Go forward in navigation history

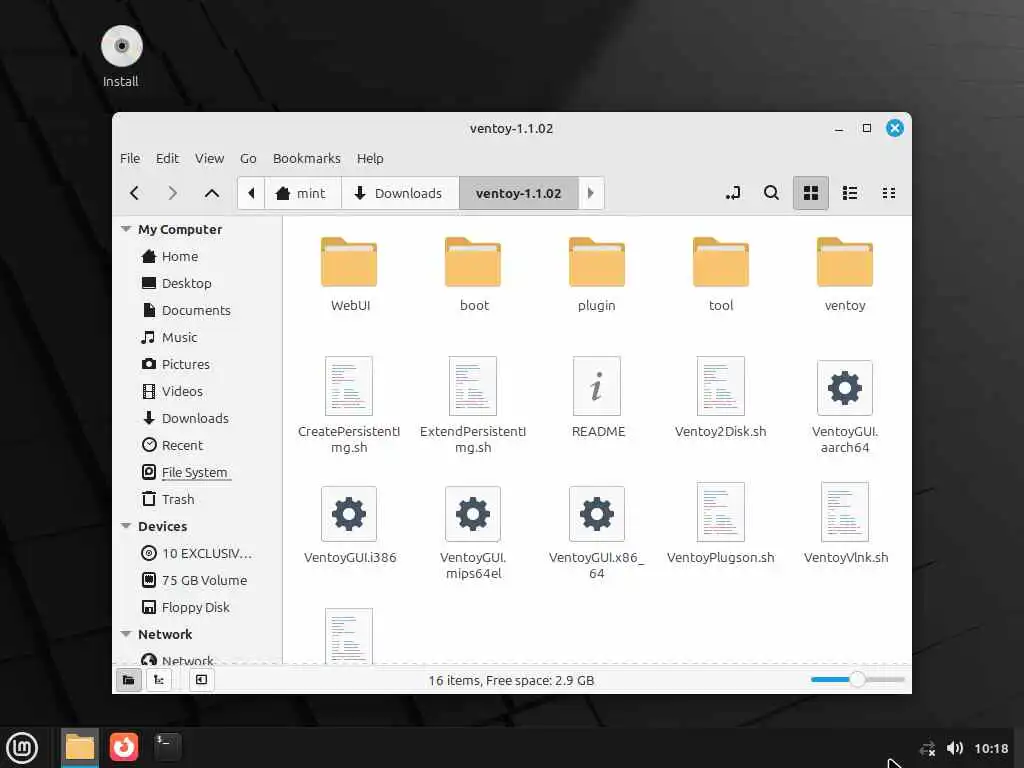[x=172, y=193]
